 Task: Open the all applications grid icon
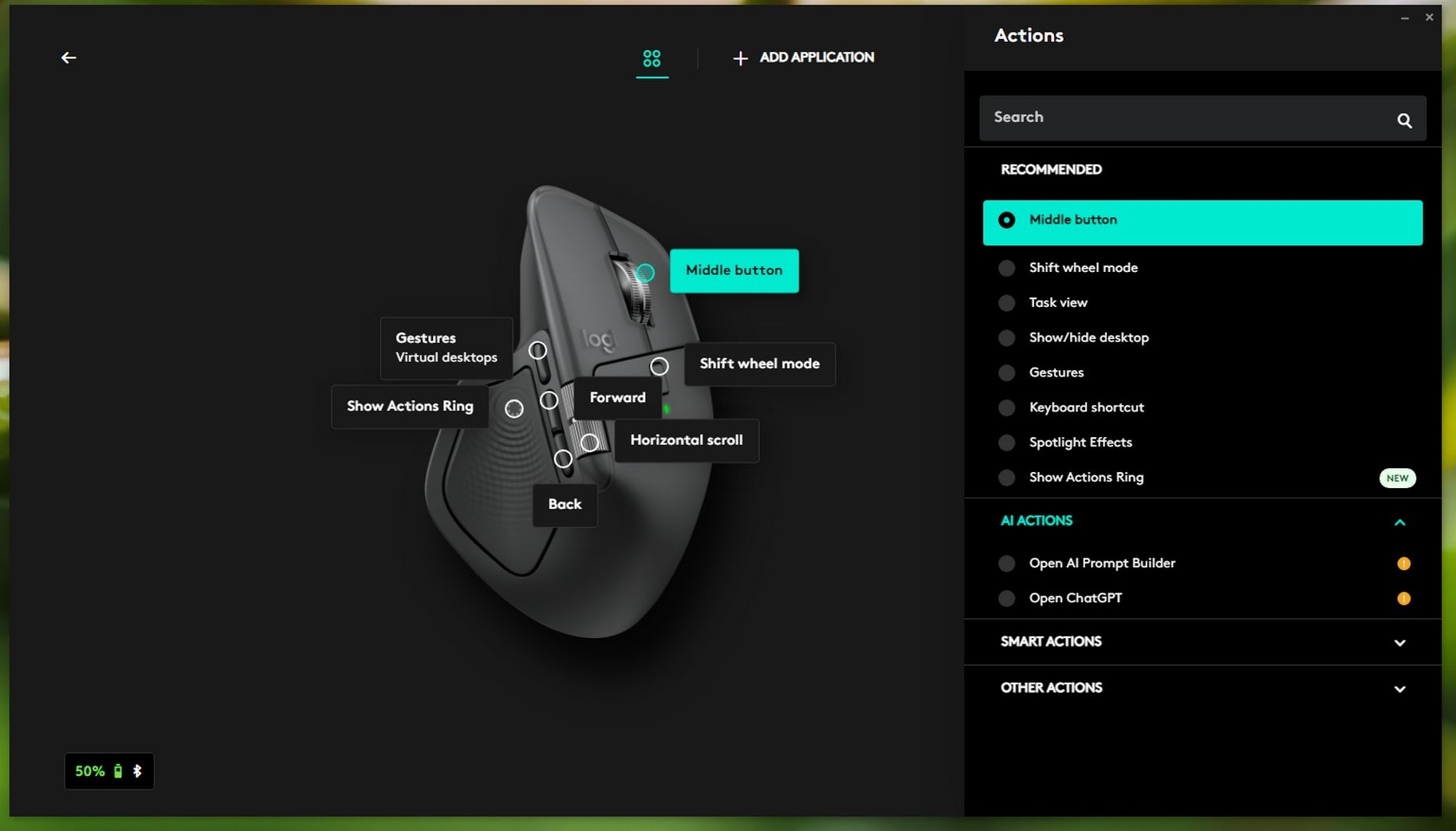tap(651, 58)
